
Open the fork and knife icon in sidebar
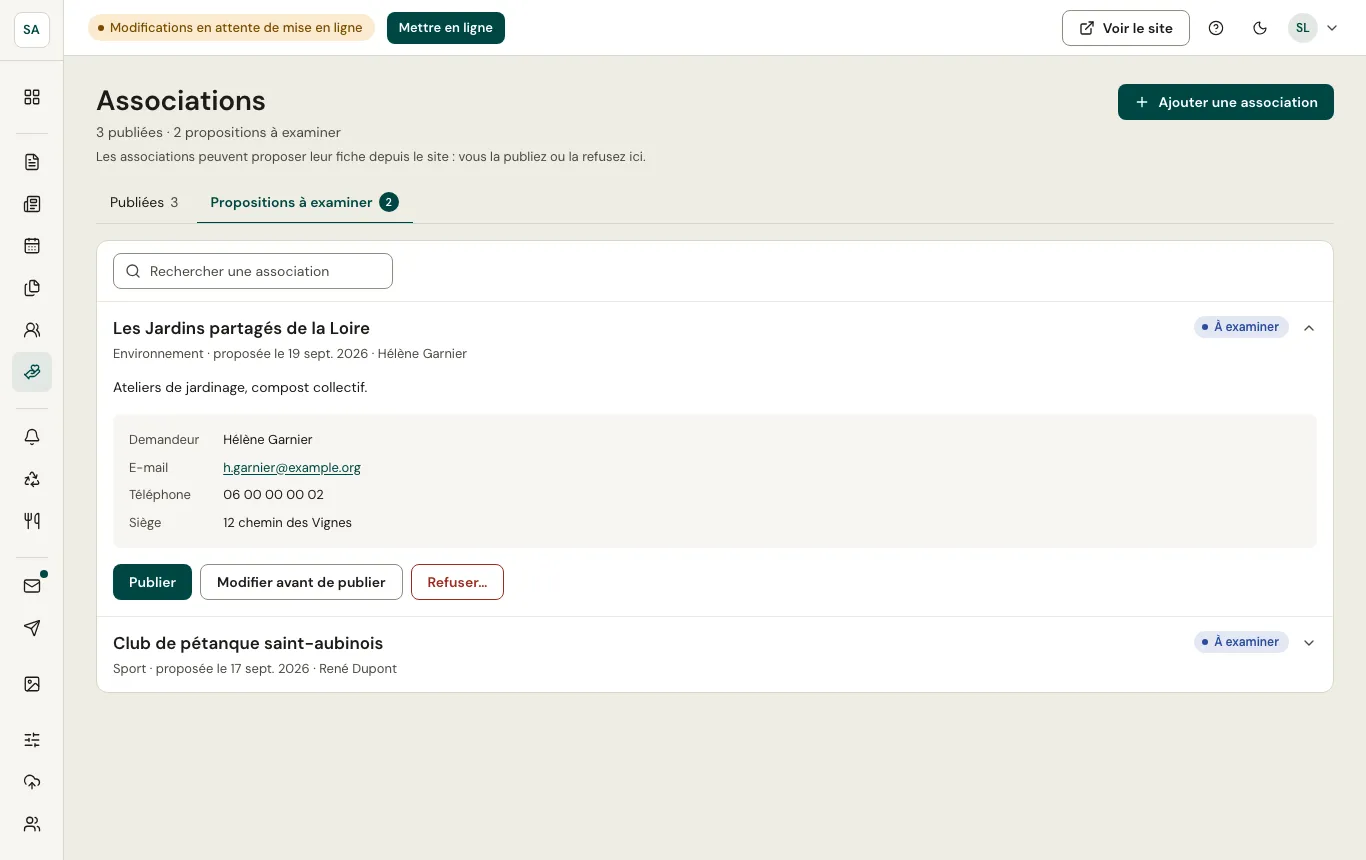pyautogui.click(x=32, y=521)
